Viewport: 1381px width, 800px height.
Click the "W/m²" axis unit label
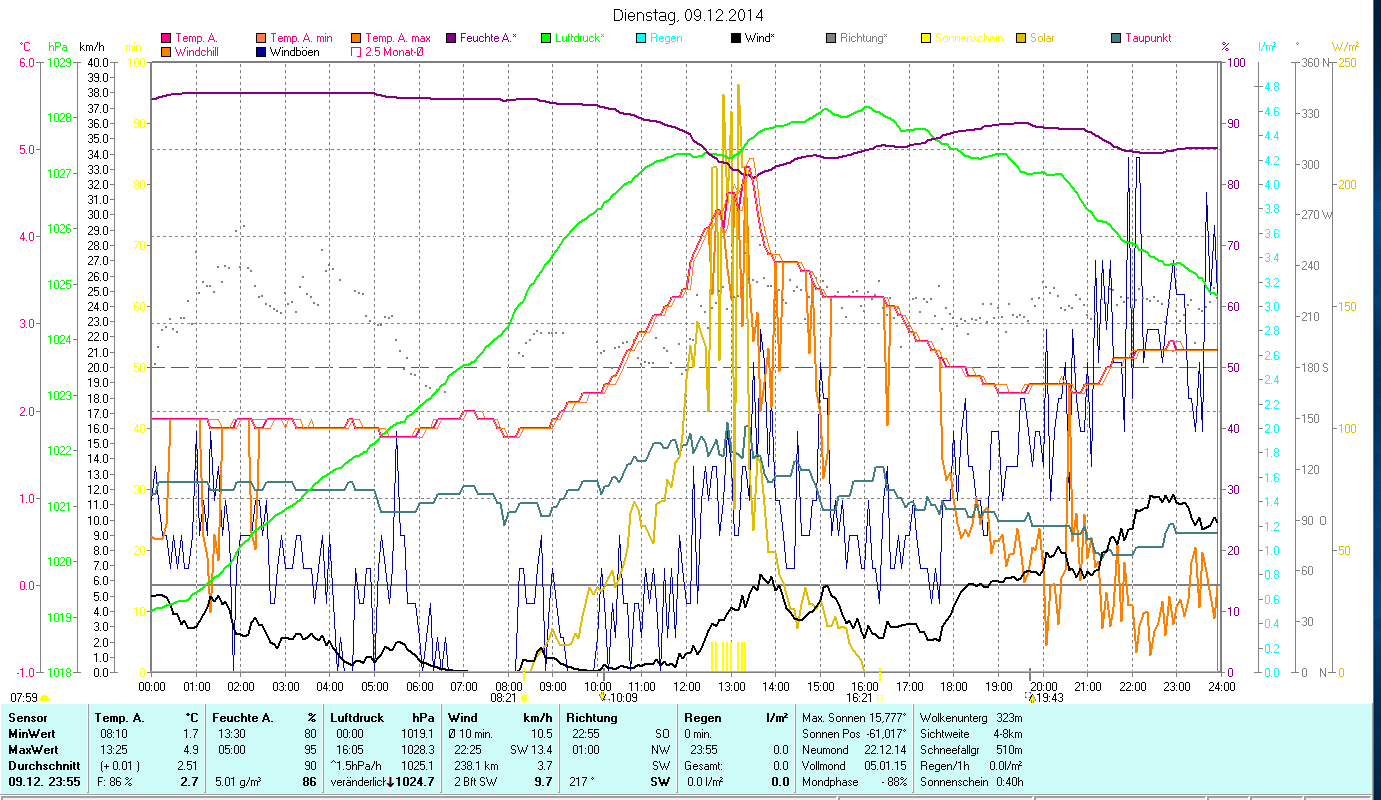pyautogui.click(x=1345, y=47)
